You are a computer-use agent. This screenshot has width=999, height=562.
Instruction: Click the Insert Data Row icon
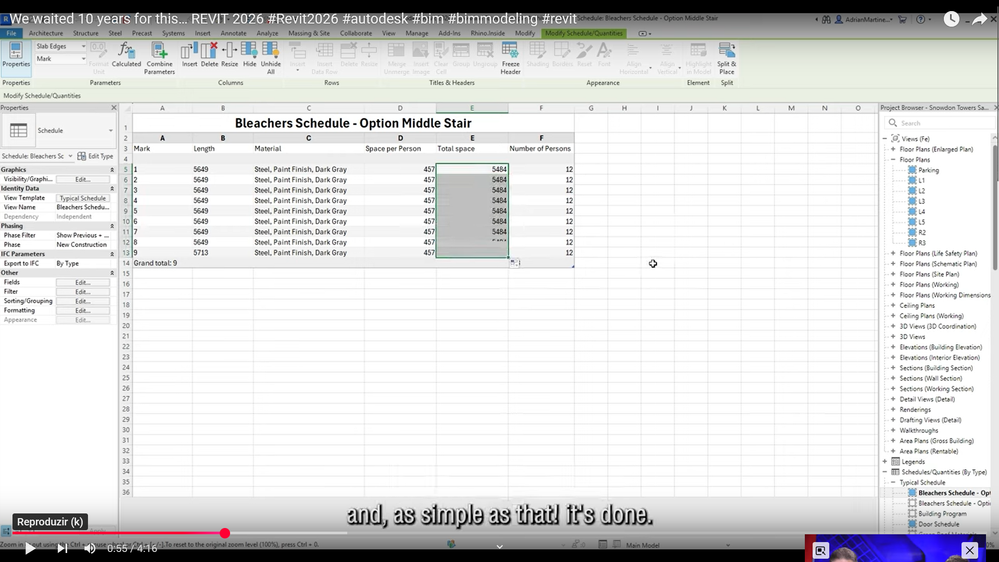(324, 58)
